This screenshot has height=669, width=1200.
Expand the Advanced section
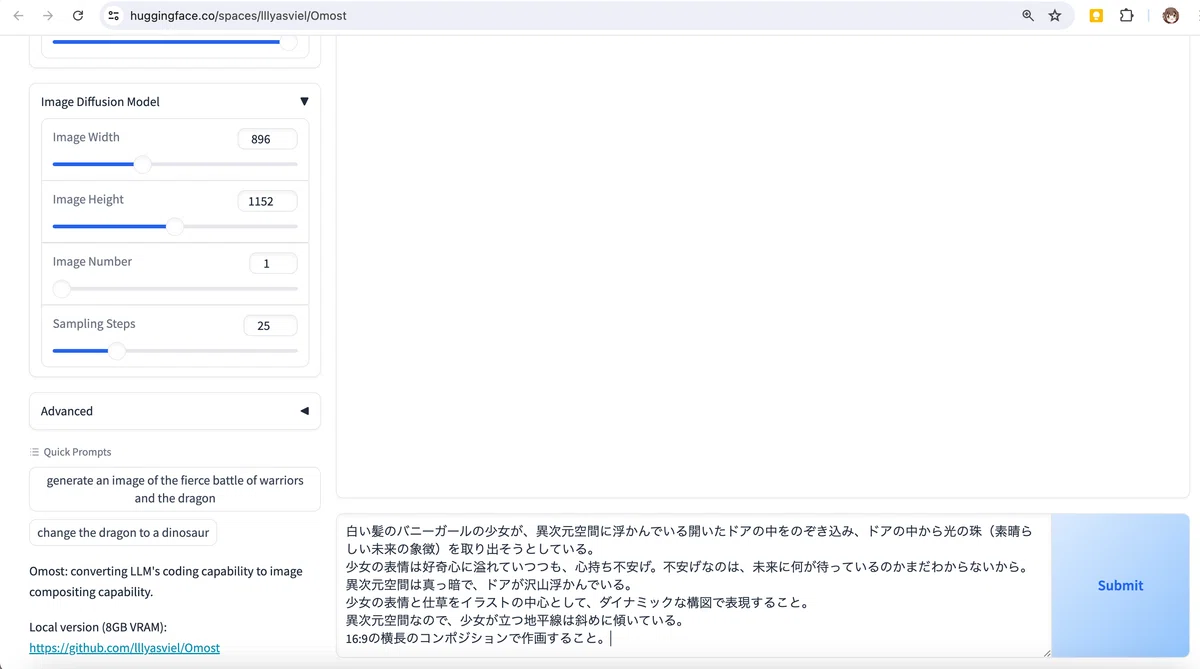tap(304, 411)
